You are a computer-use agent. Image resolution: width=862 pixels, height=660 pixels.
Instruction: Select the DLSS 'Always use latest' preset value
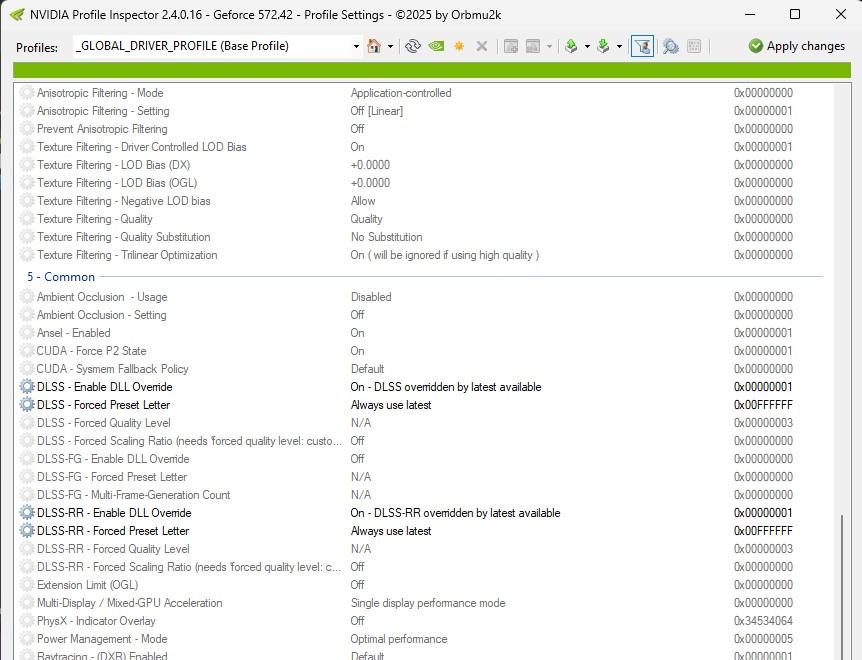click(391, 405)
